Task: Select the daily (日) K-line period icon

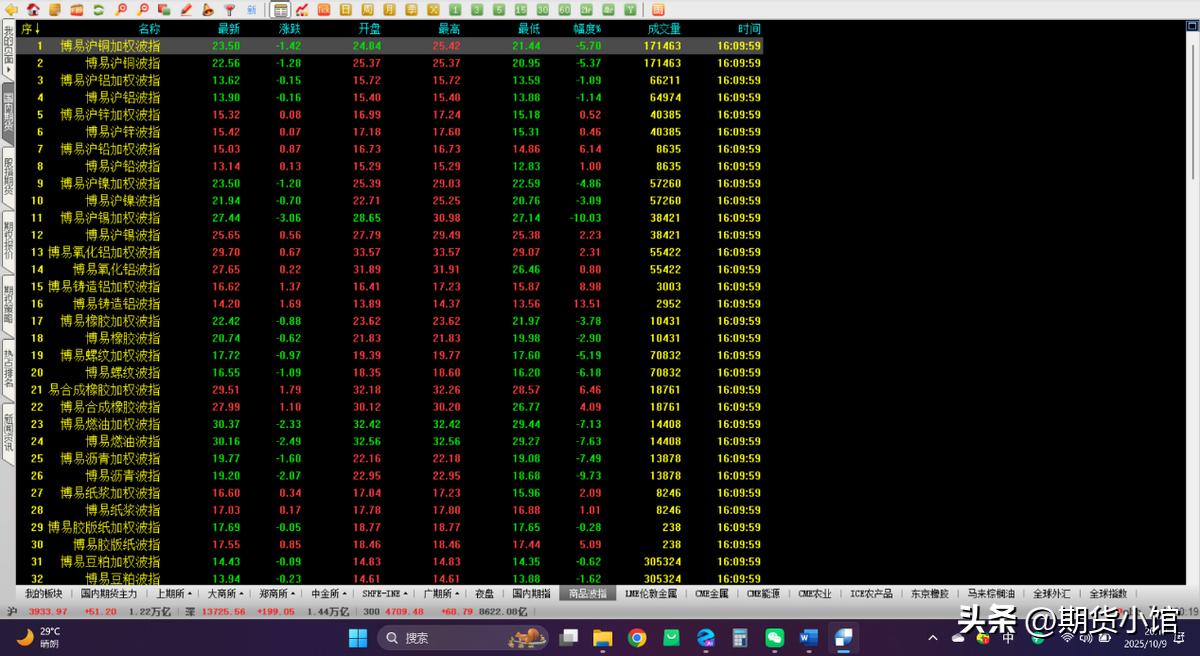Action: pyautogui.click(x=345, y=9)
